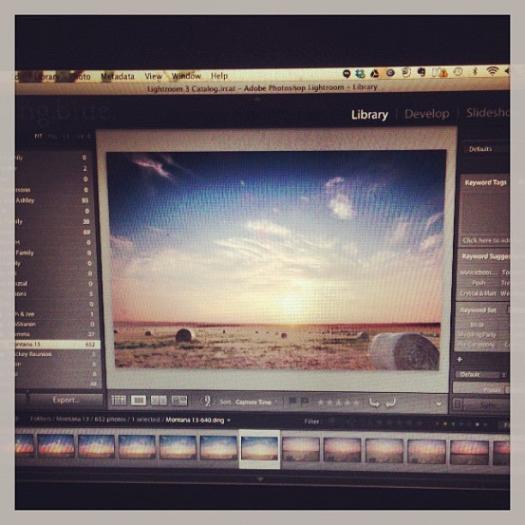Switch to Loupe view in the toolbar

(x=138, y=400)
